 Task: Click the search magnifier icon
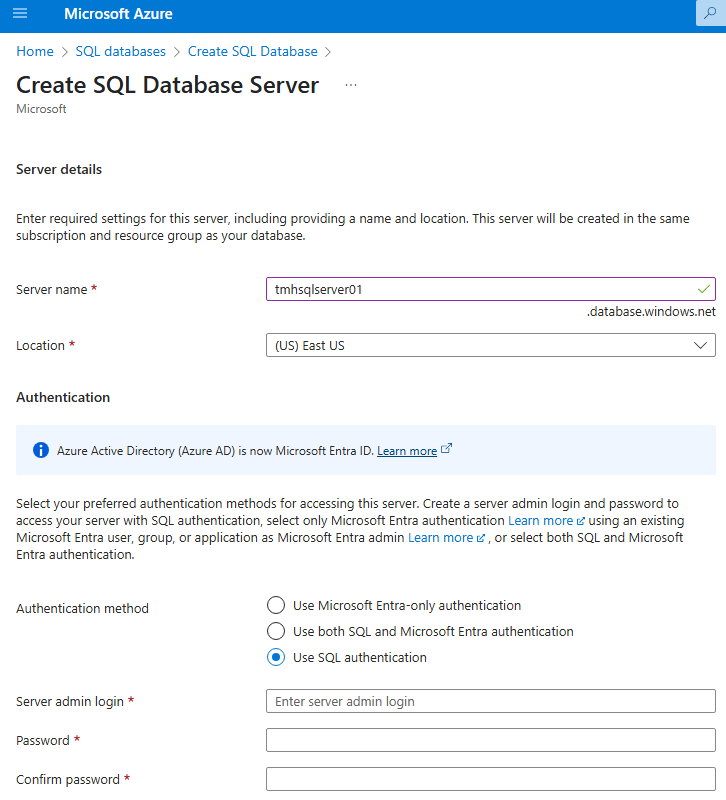pos(710,13)
